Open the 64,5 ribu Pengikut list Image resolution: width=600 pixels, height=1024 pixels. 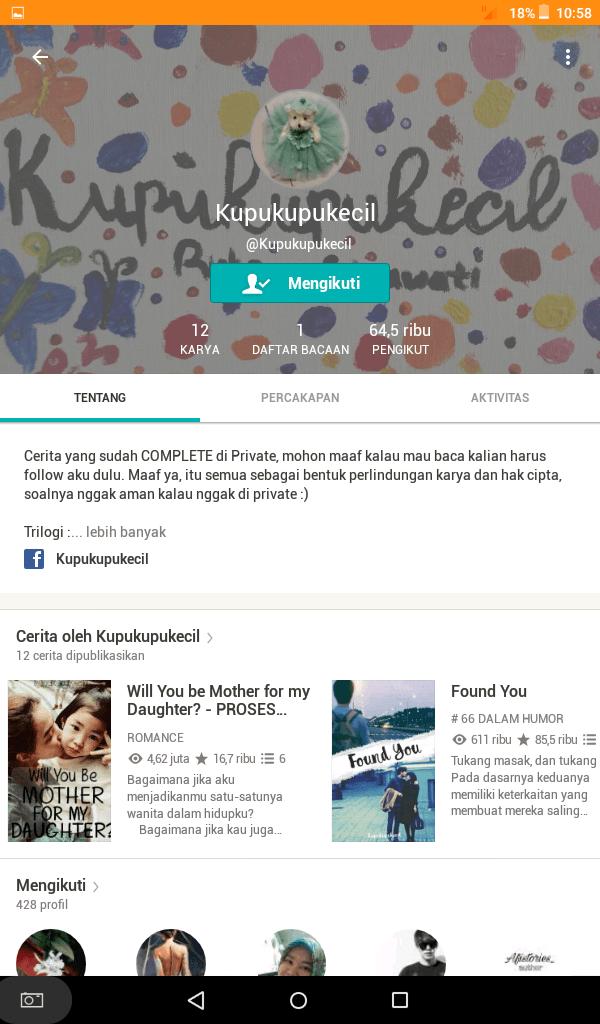point(400,339)
